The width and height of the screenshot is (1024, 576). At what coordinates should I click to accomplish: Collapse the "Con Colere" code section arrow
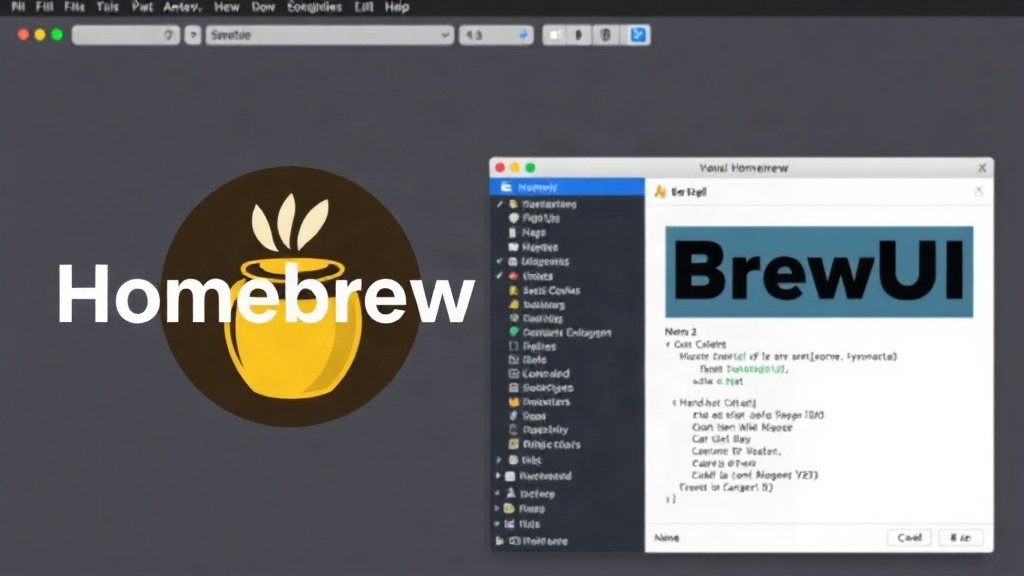point(668,344)
